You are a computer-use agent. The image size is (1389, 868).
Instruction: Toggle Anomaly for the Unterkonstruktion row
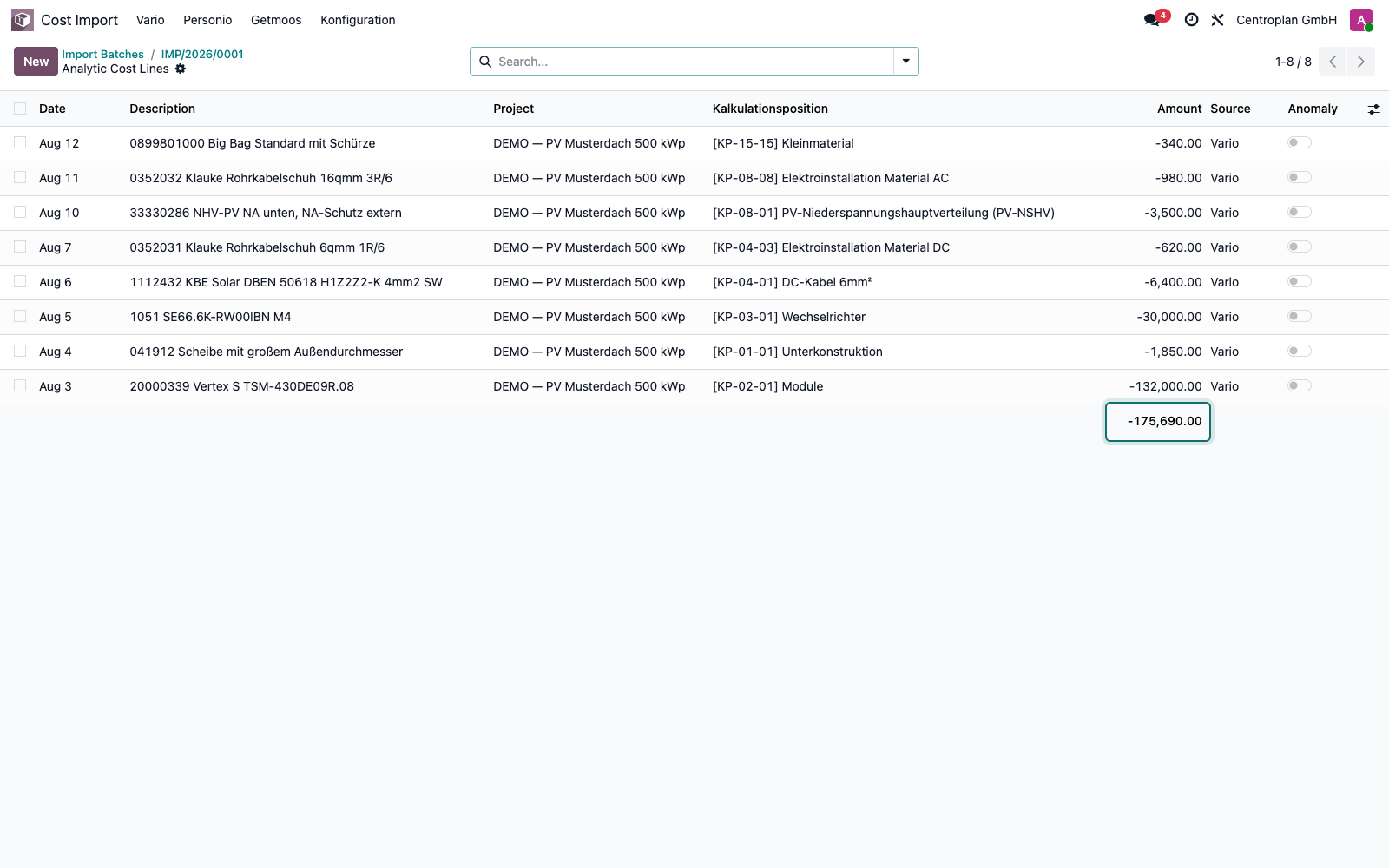point(1300,351)
